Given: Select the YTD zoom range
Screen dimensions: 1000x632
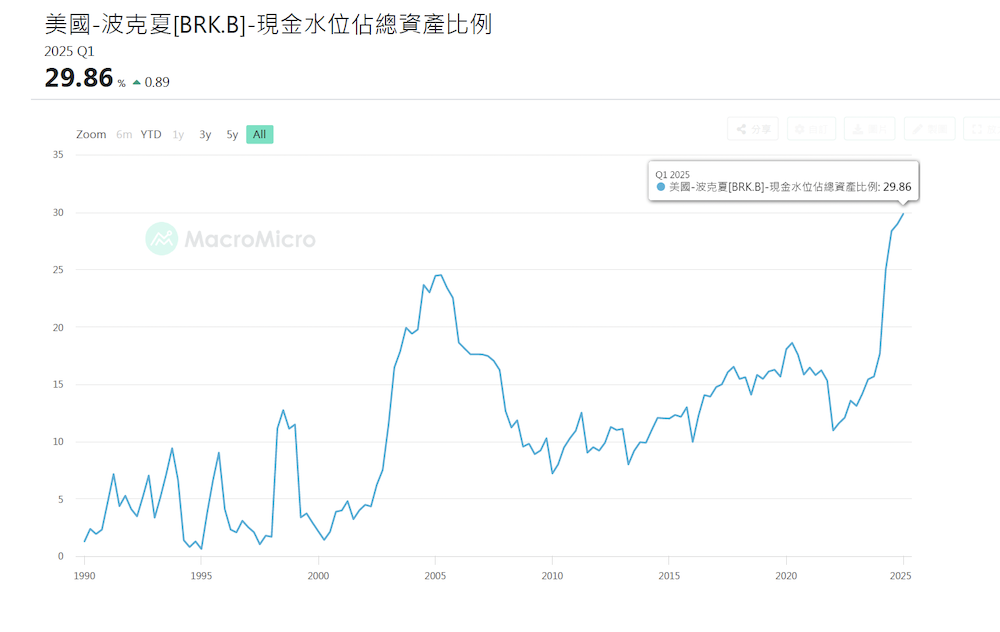Looking at the screenshot, I should pos(151,135).
